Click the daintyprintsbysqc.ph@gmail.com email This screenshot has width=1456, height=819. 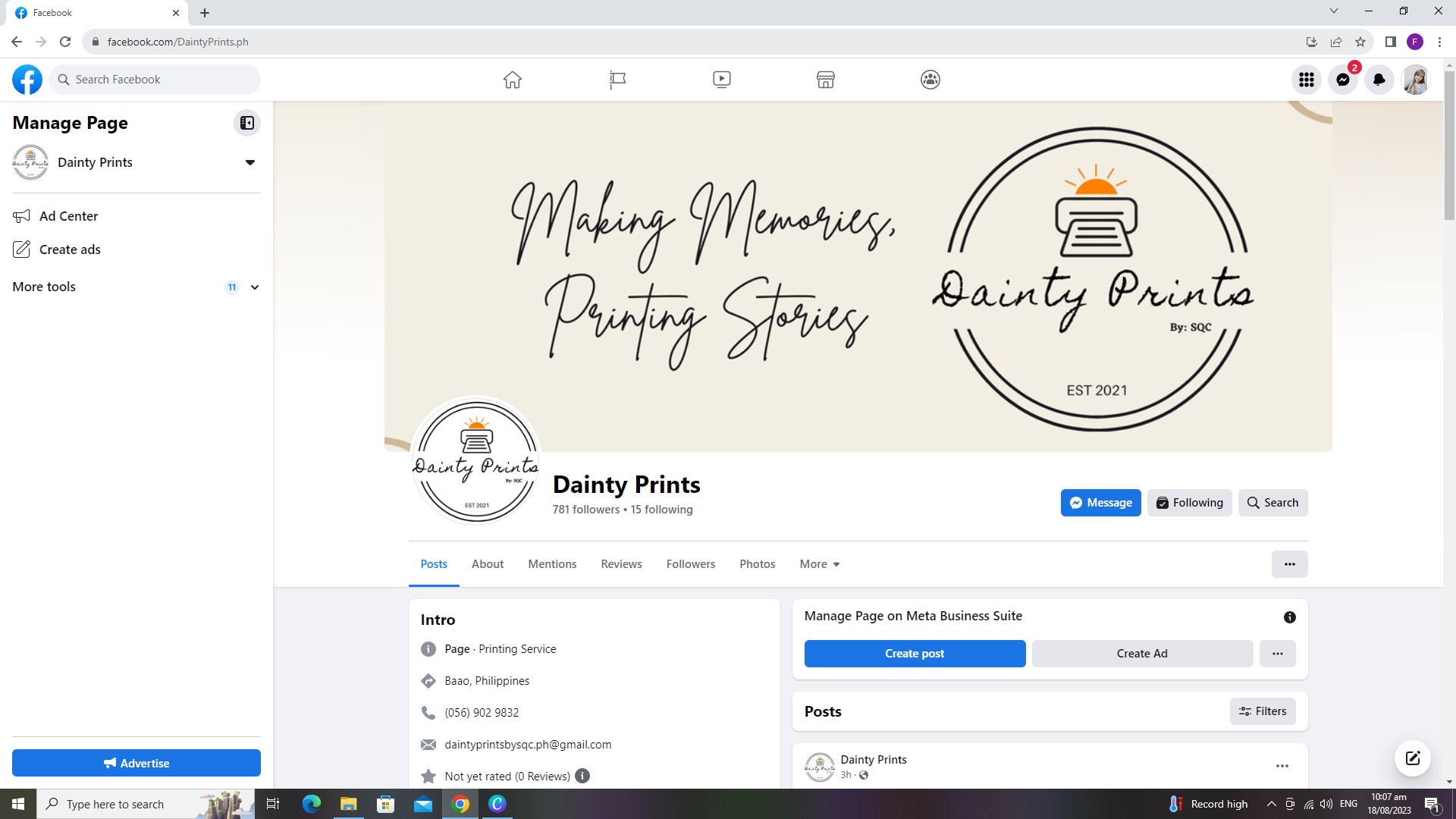tap(528, 745)
